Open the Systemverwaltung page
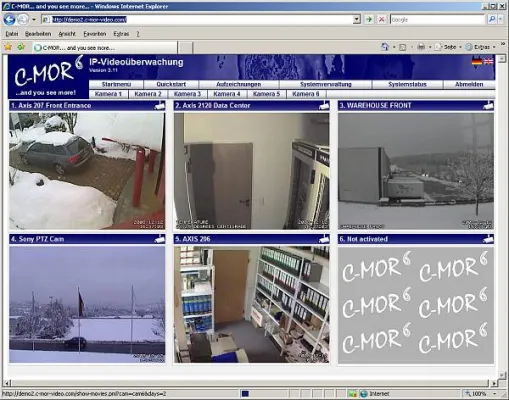 pos(326,84)
